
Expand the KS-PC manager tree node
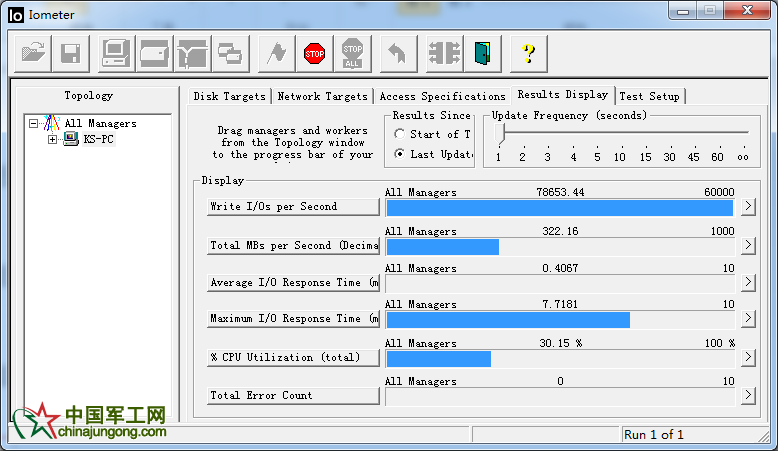(x=52, y=139)
